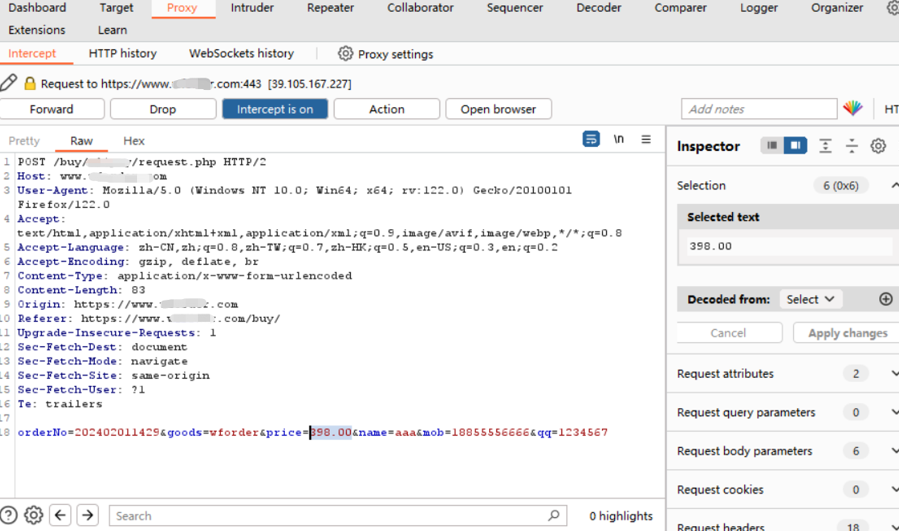Switch editor to Pretty view

pyautogui.click(x=24, y=141)
